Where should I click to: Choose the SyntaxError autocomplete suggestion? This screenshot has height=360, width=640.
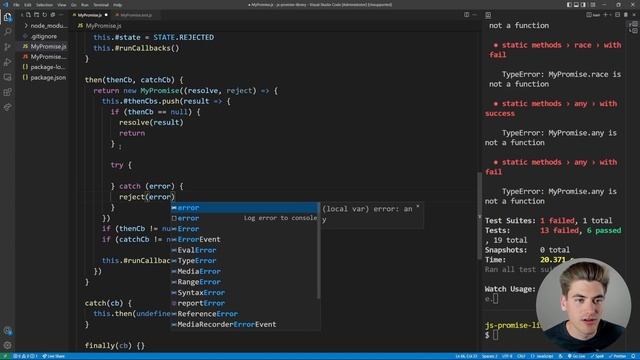click(244, 293)
